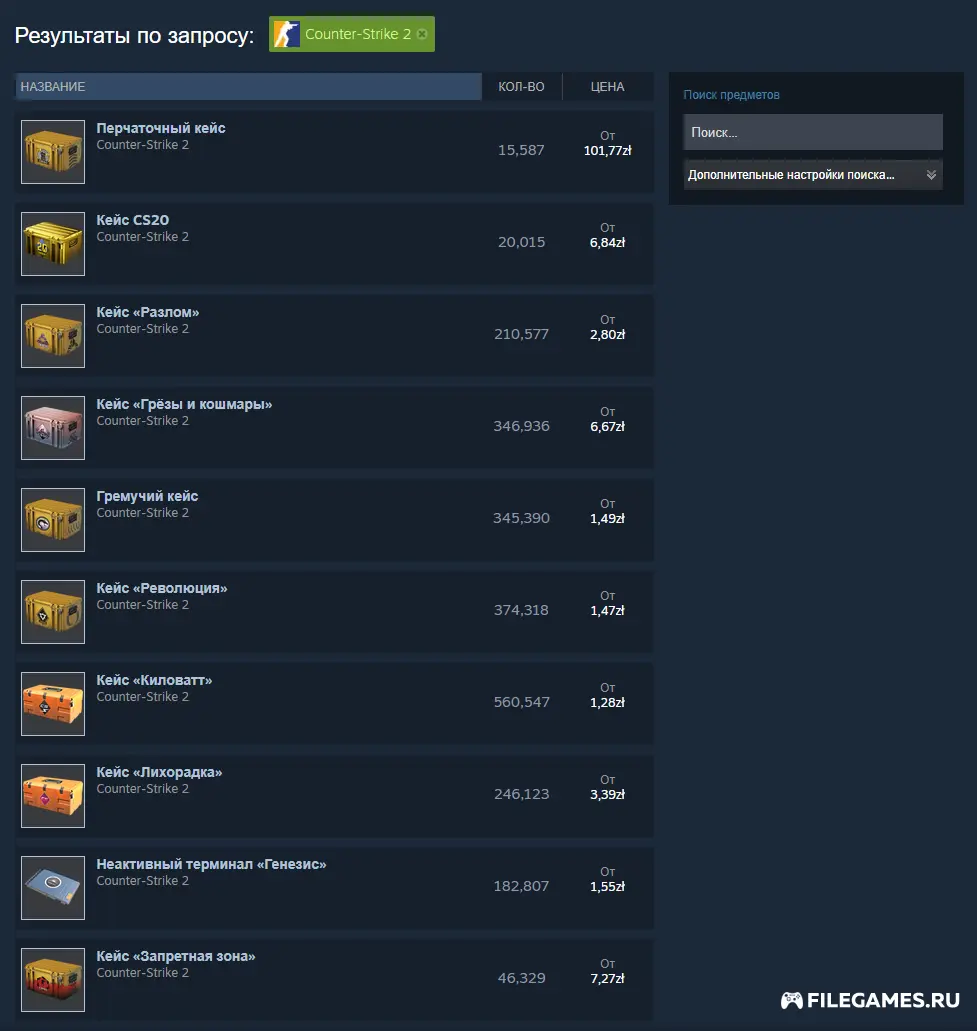Sort results by ЦЕНА column
The width and height of the screenshot is (977, 1031).
pos(608,87)
